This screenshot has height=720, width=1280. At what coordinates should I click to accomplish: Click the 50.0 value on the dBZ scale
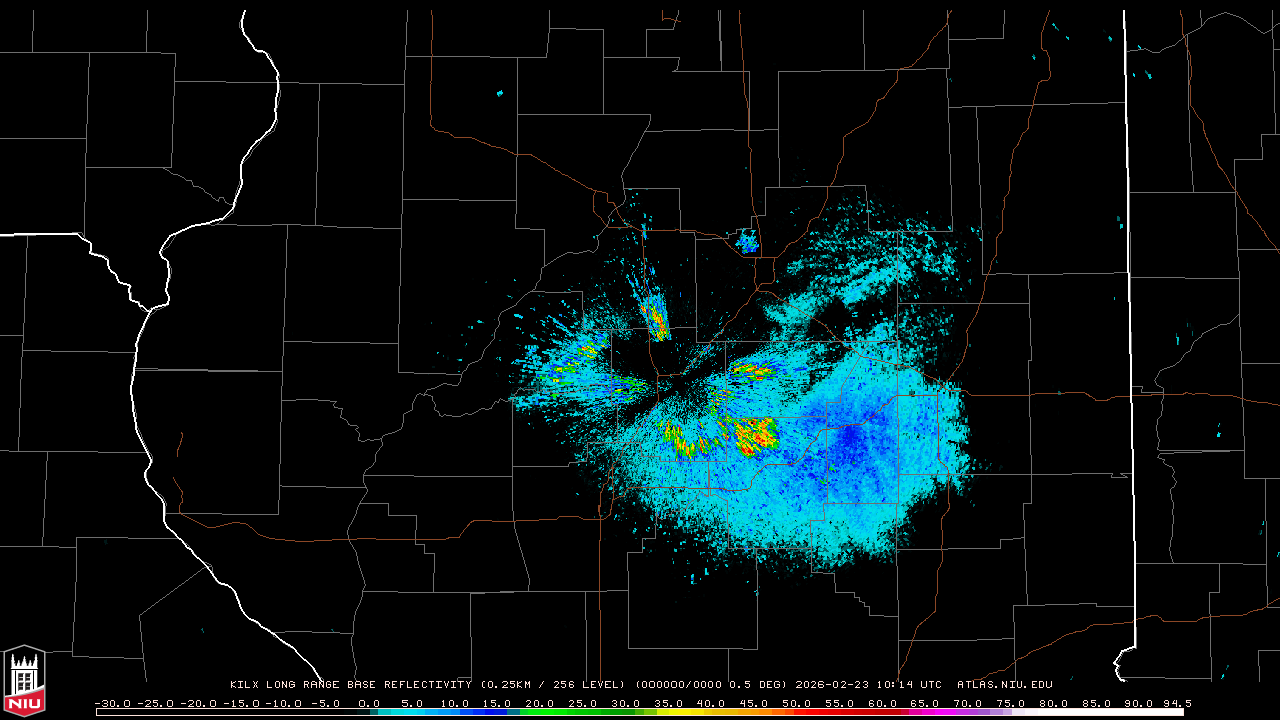click(797, 703)
